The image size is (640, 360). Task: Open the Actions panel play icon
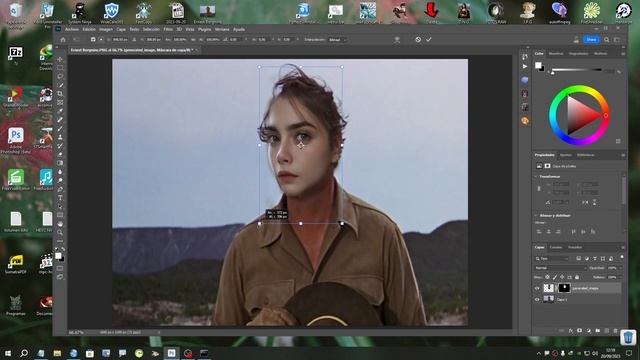point(525,66)
